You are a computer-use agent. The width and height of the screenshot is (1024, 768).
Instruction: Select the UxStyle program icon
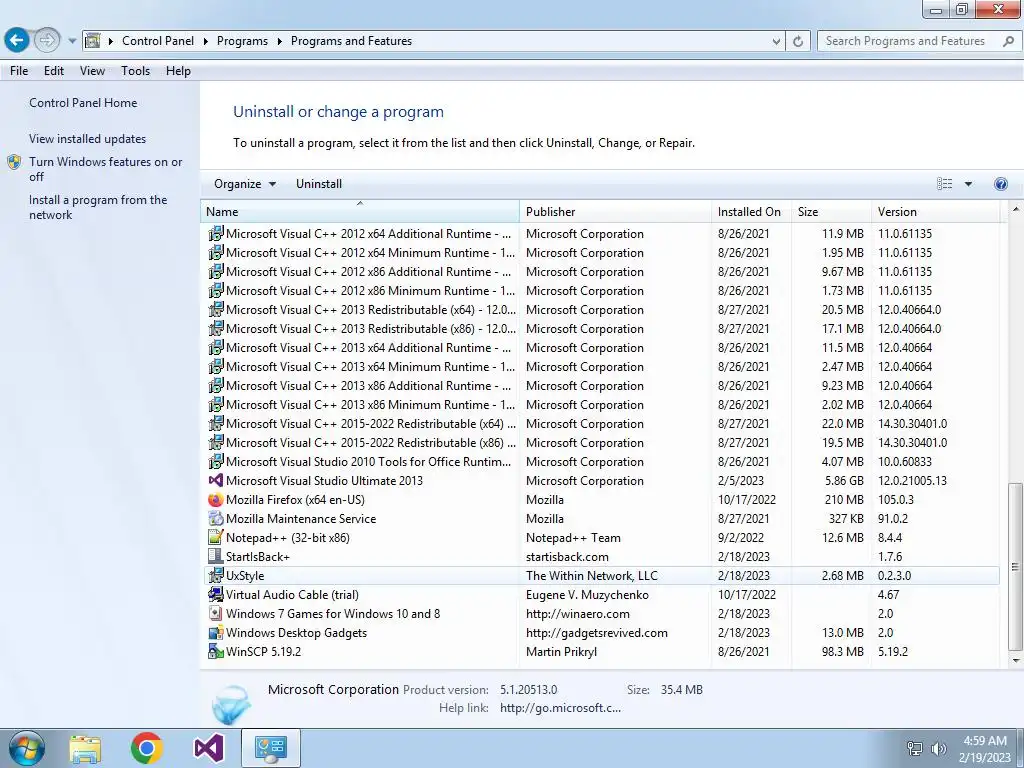[x=216, y=575]
